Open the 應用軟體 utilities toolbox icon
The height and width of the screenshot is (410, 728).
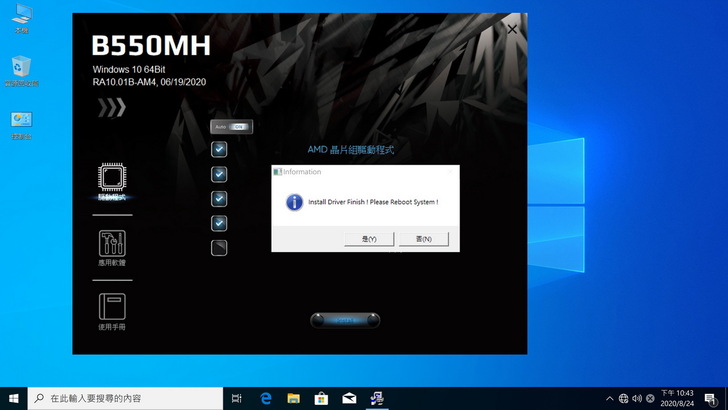click(112, 244)
